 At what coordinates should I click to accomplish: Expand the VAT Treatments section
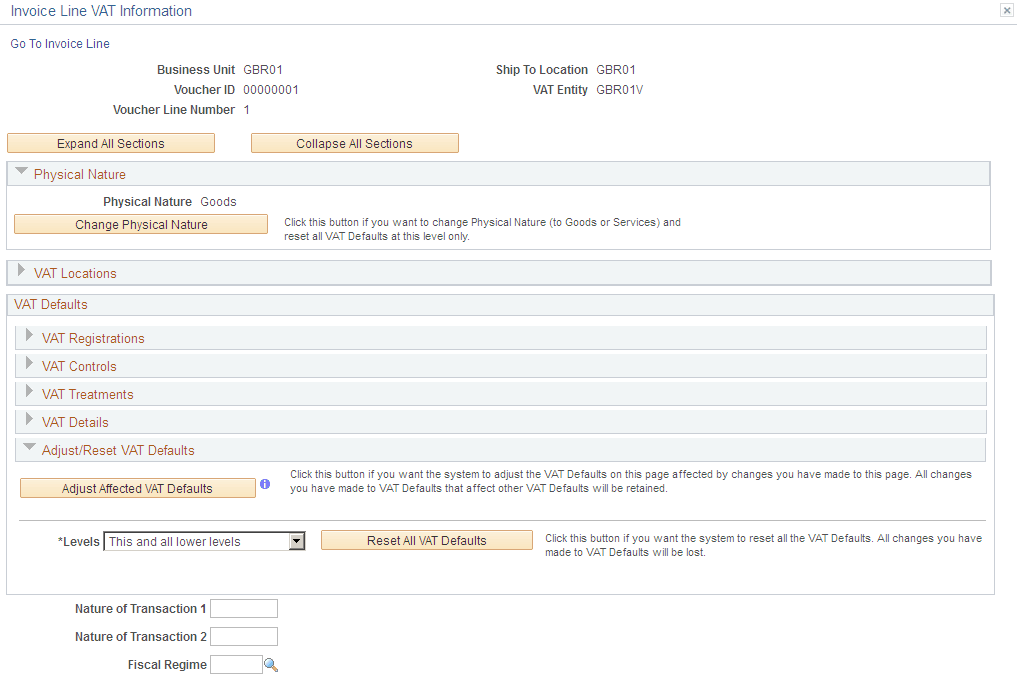pyautogui.click(x=28, y=394)
